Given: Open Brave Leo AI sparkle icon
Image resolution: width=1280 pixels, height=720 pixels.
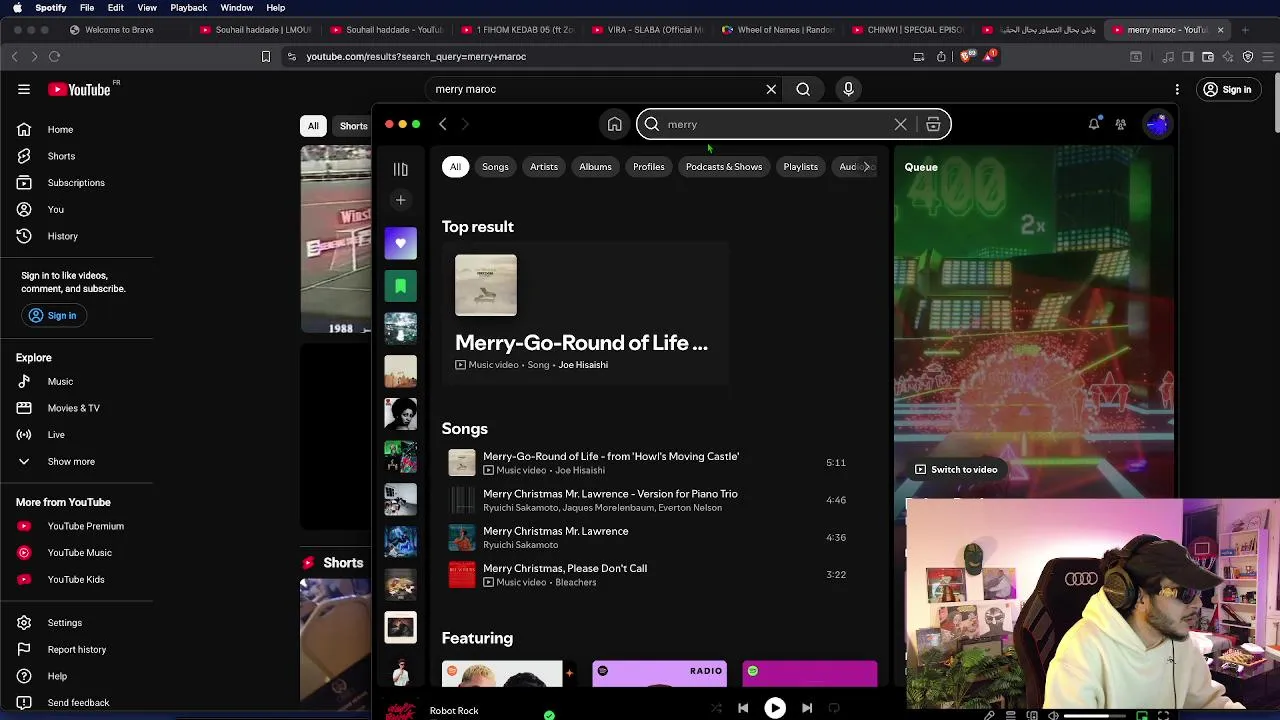Looking at the screenshot, I should 1228,56.
